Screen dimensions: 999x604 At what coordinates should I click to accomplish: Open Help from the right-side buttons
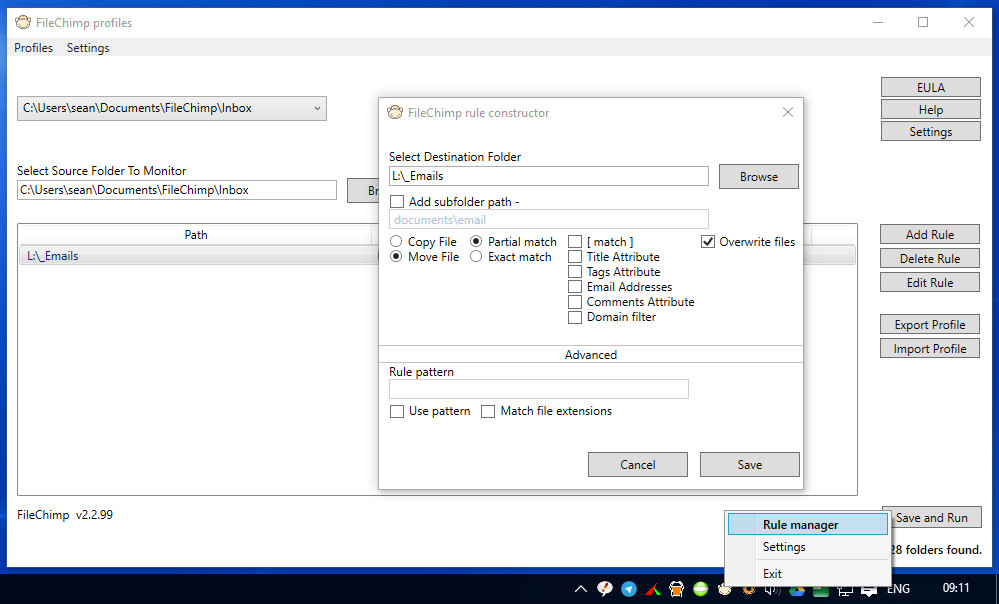tap(931, 110)
